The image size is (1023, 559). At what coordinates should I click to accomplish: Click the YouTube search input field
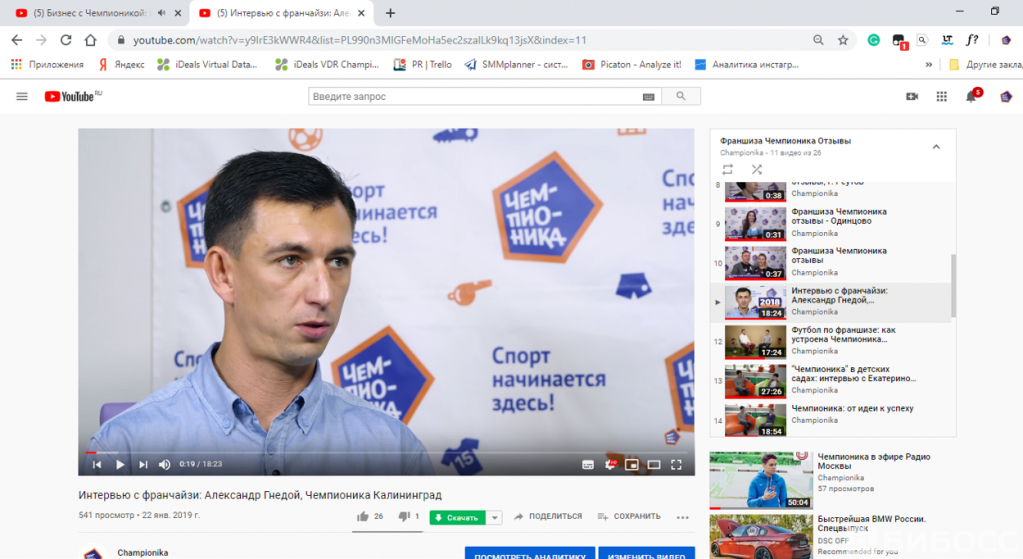click(x=476, y=97)
